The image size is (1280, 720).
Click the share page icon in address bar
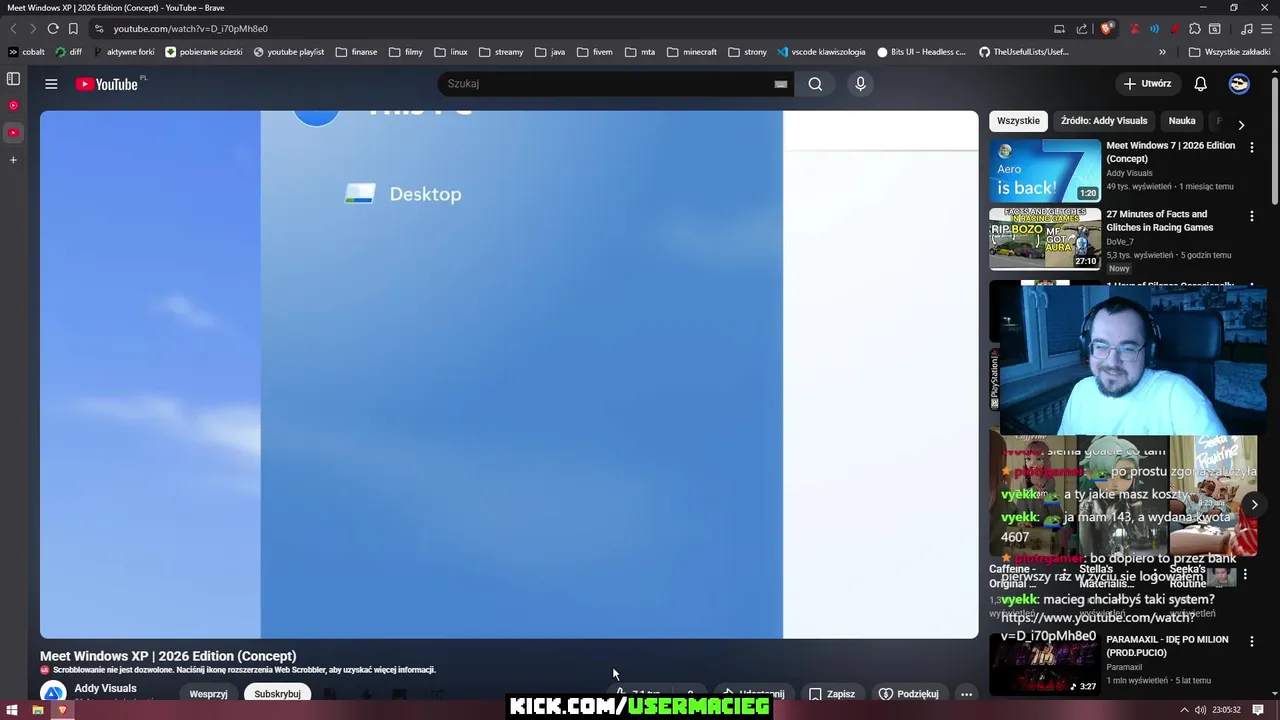point(1082,29)
